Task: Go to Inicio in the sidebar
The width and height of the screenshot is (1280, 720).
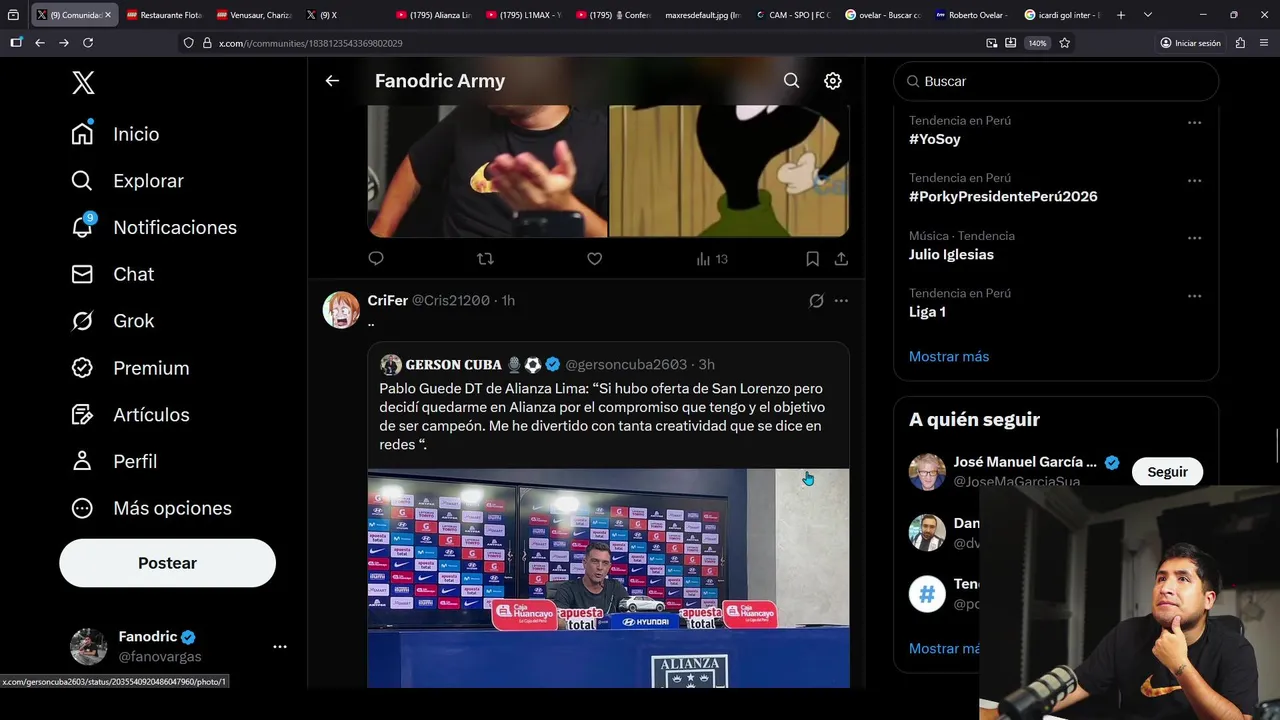Action: click(115, 134)
